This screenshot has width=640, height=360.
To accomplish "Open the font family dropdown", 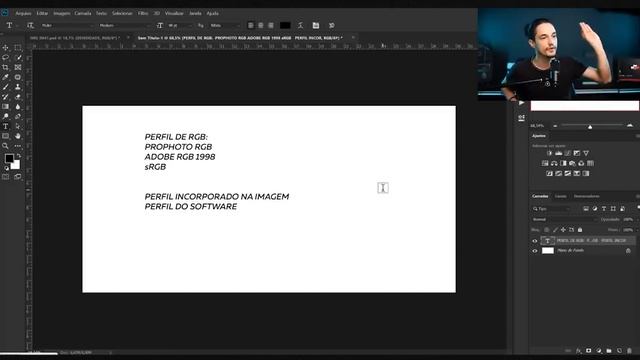I will pyautogui.click(x=67, y=25).
